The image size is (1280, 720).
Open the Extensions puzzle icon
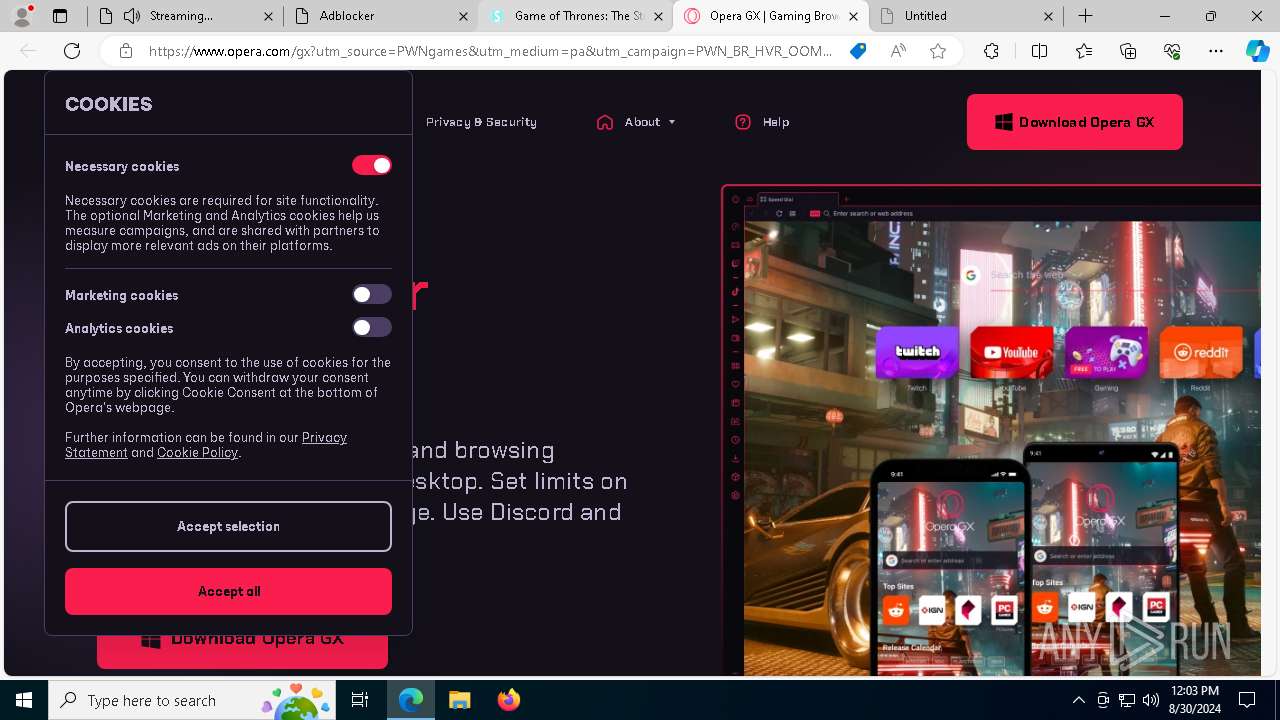[x=991, y=51]
